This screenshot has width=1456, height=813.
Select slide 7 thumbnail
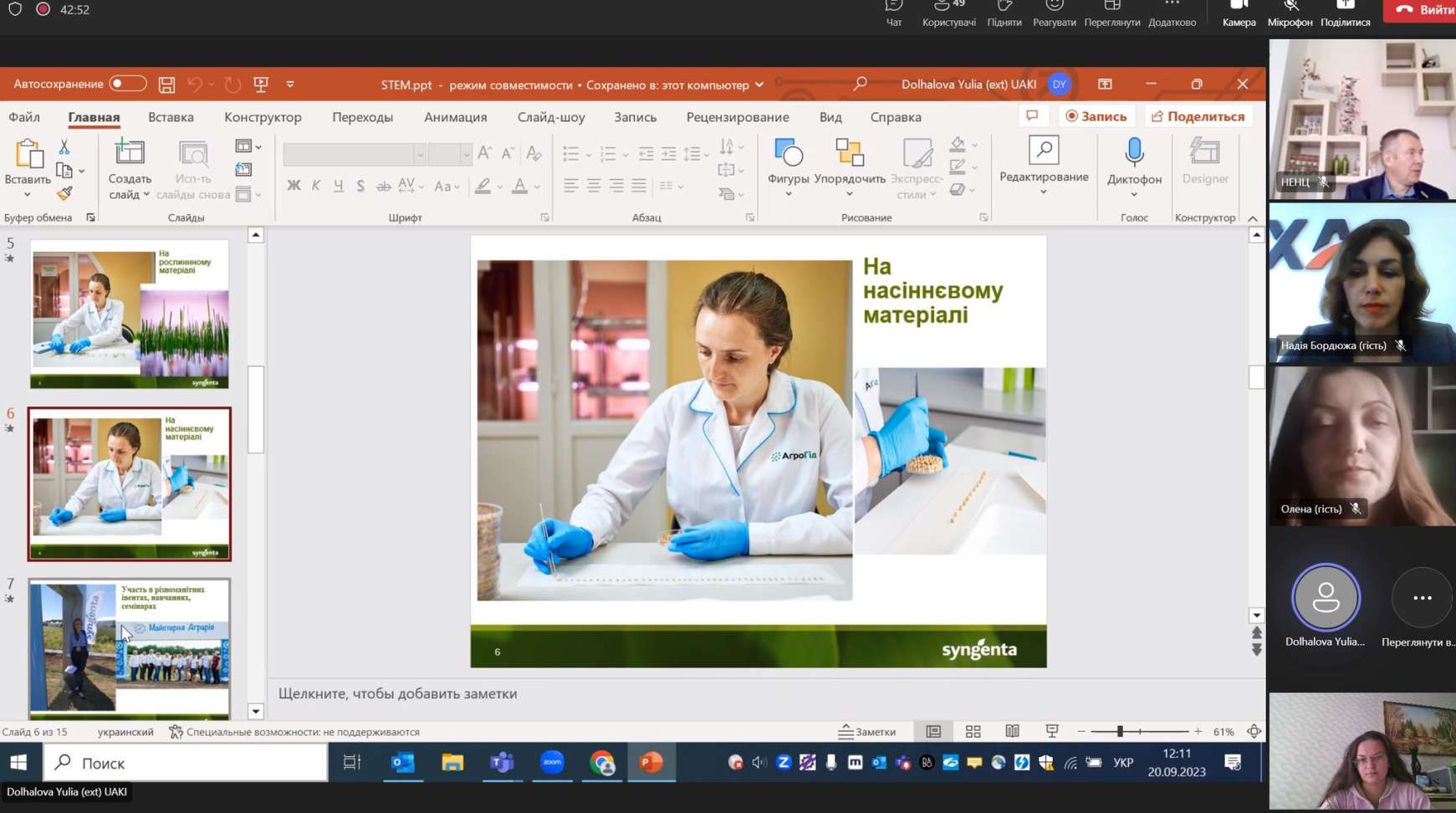tap(129, 647)
